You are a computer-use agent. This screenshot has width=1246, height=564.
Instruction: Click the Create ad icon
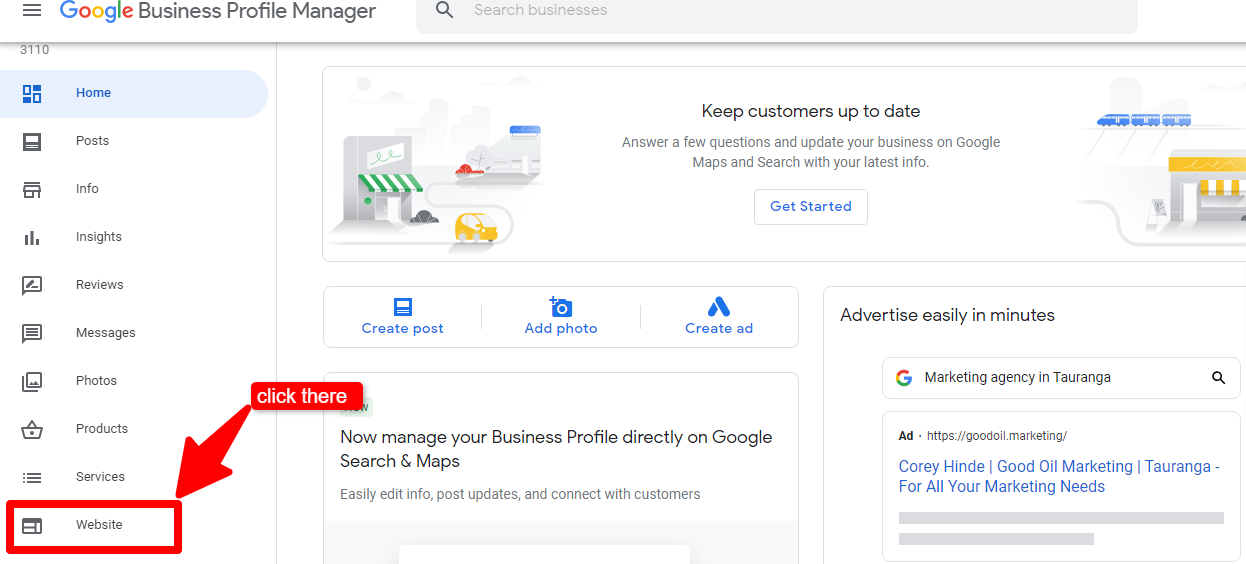[x=719, y=307]
